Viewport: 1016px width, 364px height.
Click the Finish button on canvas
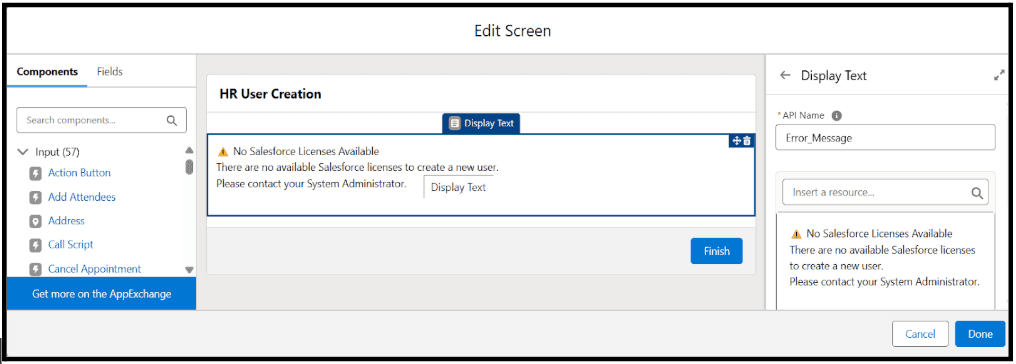717,251
